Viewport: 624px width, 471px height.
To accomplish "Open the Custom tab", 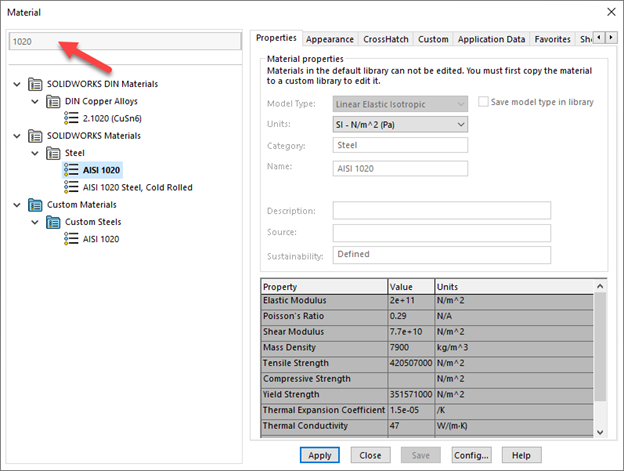I will point(433,39).
